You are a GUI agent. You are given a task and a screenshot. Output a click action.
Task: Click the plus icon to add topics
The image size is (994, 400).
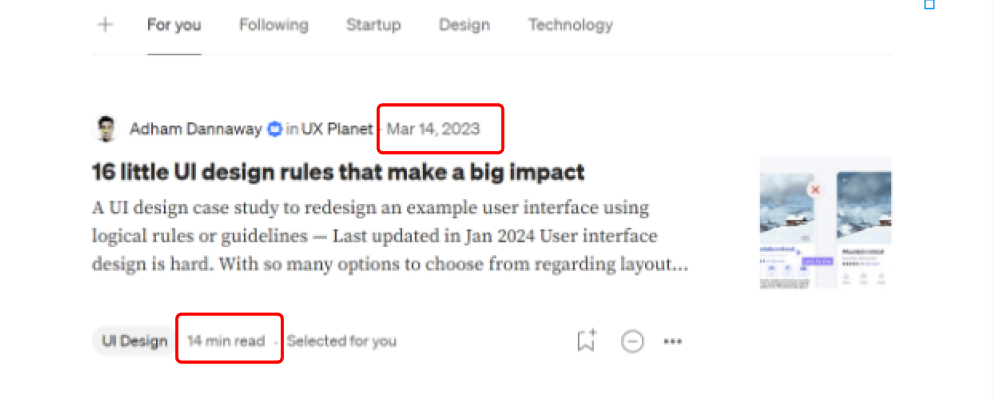pos(105,25)
